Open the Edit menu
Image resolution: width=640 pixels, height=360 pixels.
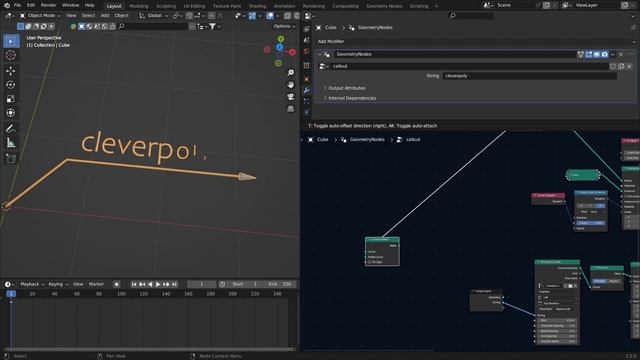click(x=31, y=5)
